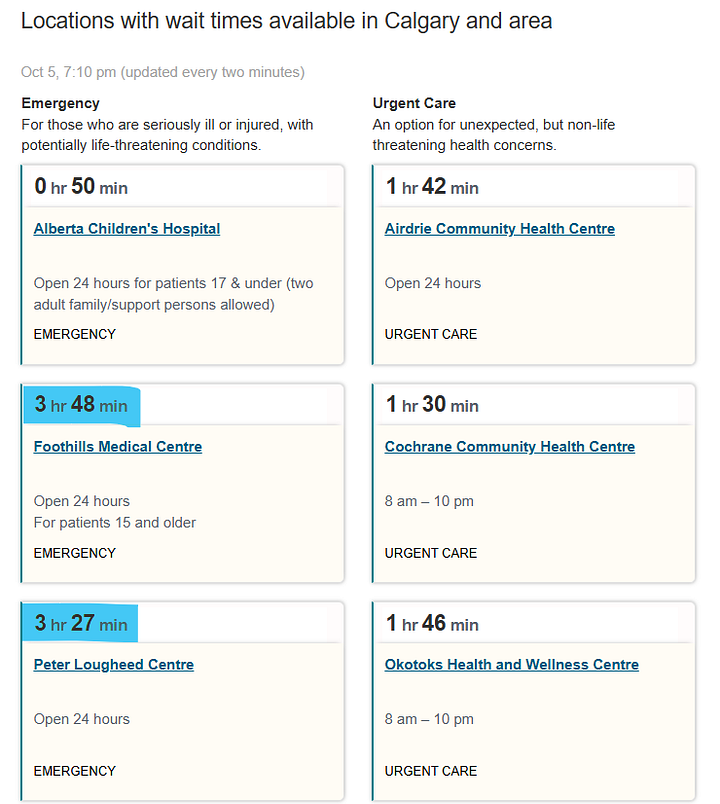
Task: Click the 0 hr 50 min wait time
Action: [81, 187]
